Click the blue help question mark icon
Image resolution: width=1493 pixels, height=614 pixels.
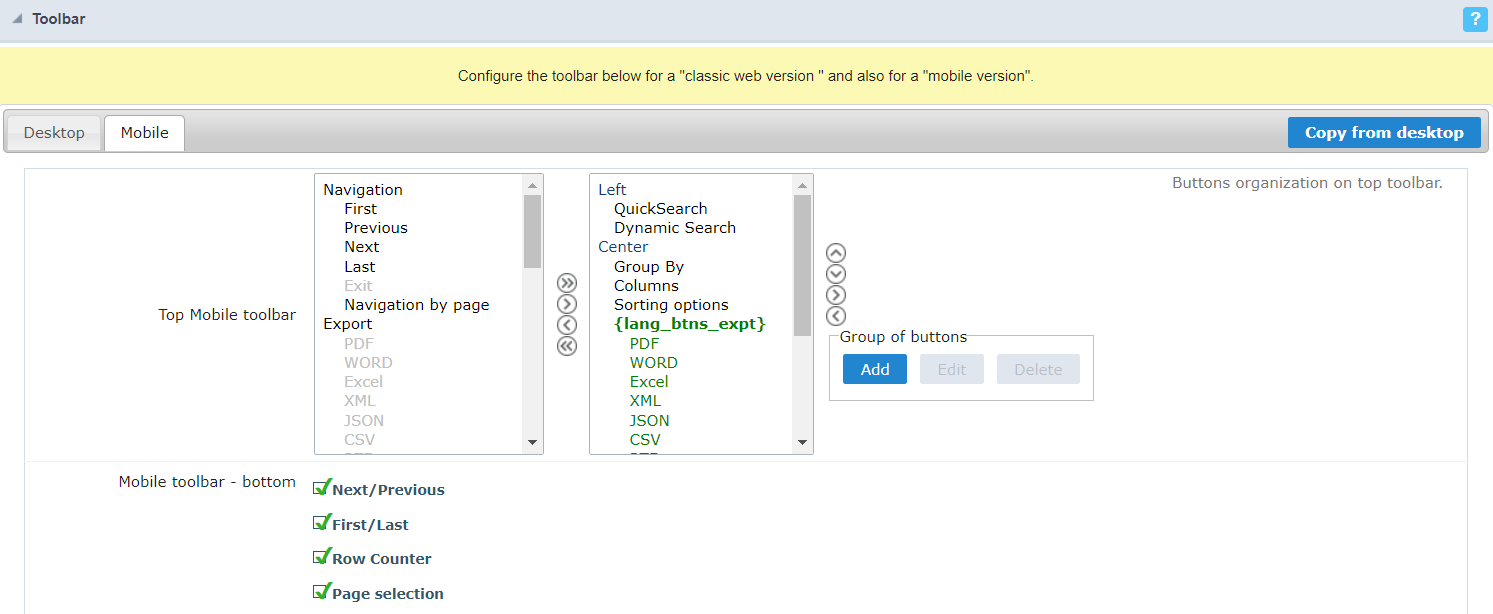1473,19
